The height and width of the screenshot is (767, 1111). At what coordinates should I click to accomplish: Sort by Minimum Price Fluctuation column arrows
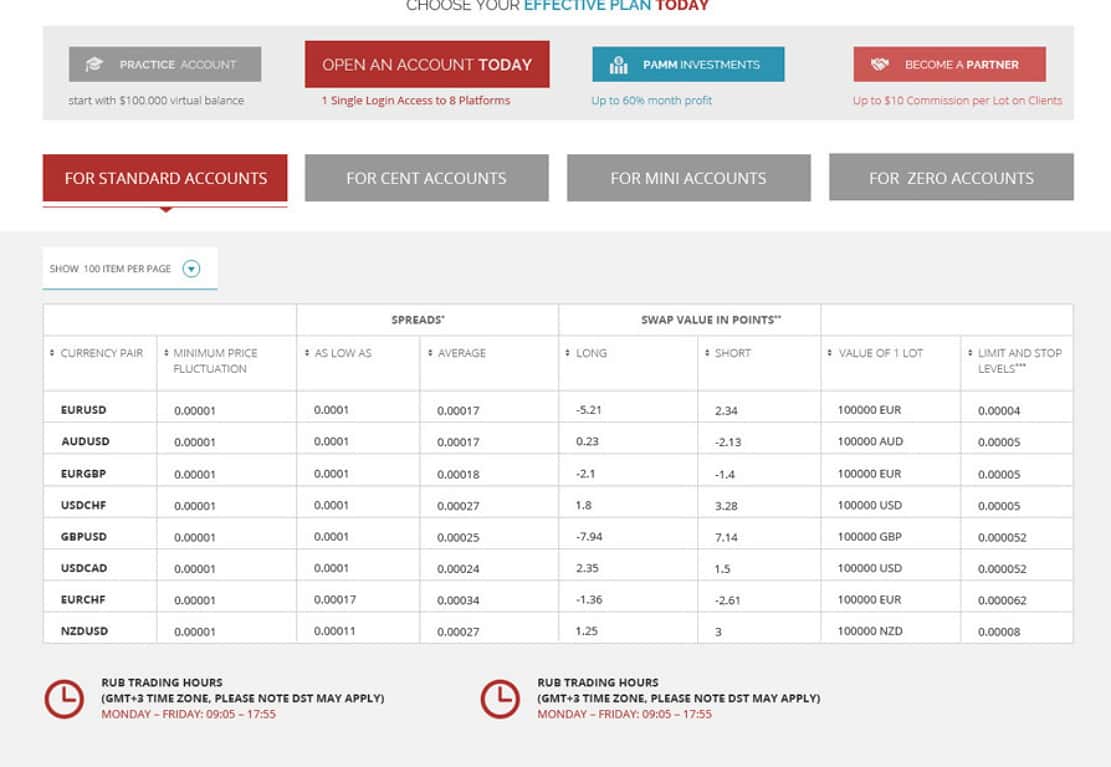(166, 353)
